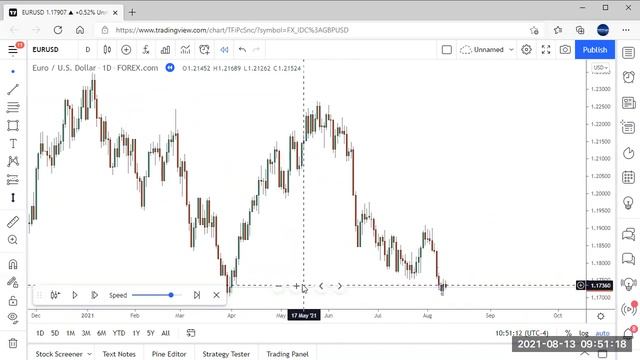This screenshot has height=360, width=640.
Task: Click the zoom in magnifier tool
Action: 13,240
